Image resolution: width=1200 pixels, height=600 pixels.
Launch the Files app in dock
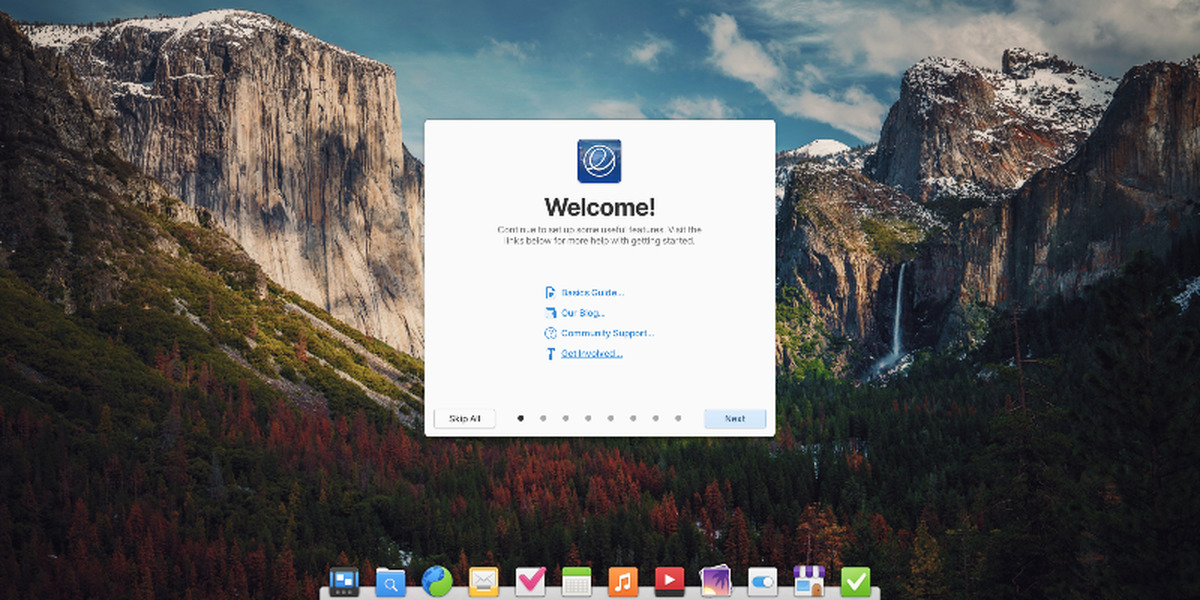(391, 581)
